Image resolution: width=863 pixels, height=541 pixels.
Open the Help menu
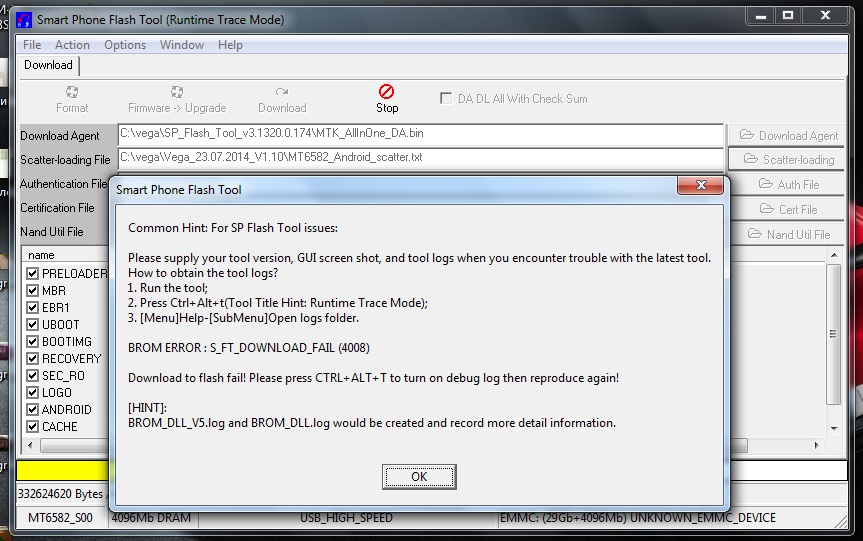point(230,45)
